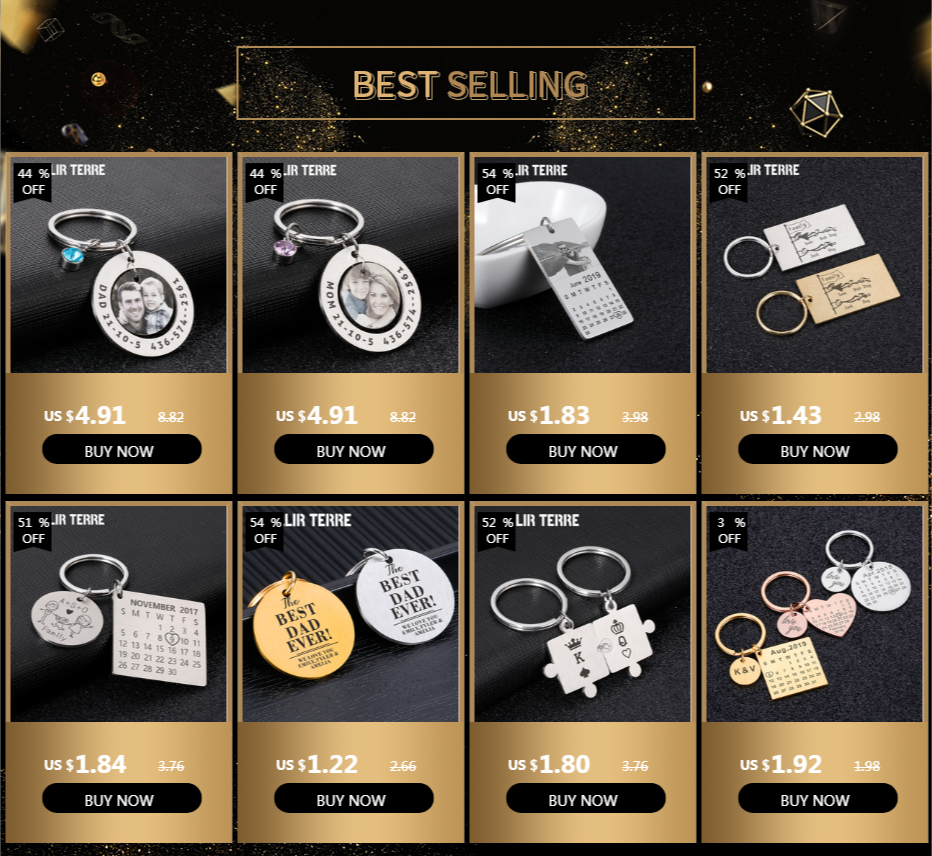Open the MOM photo keychain product image
The width and height of the screenshot is (932, 856).
[x=351, y=265]
